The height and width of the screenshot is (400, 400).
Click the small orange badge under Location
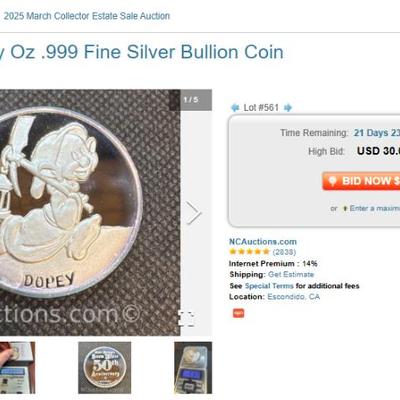point(238,313)
